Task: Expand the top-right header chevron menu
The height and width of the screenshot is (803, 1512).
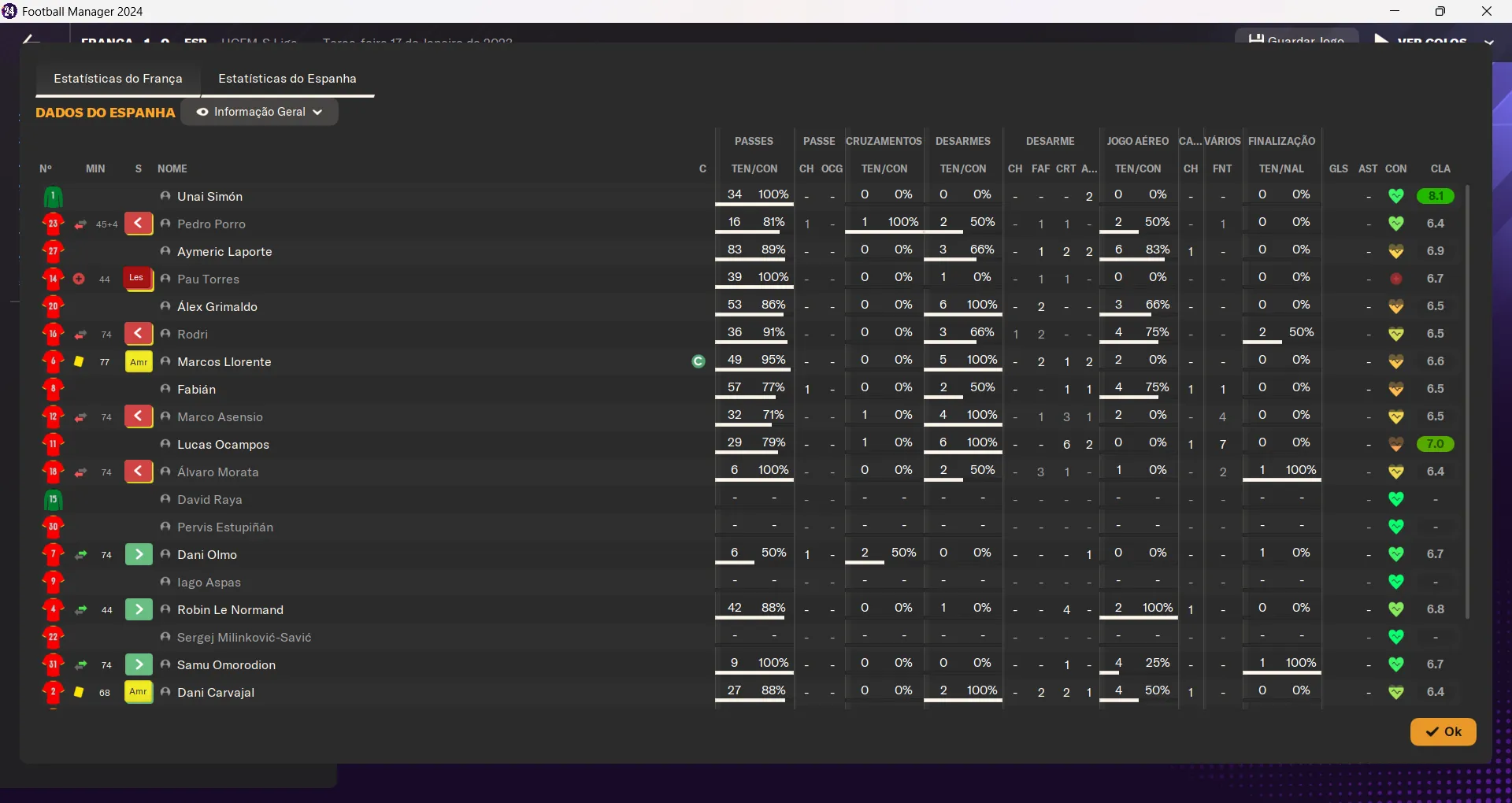Action: tap(1488, 43)
